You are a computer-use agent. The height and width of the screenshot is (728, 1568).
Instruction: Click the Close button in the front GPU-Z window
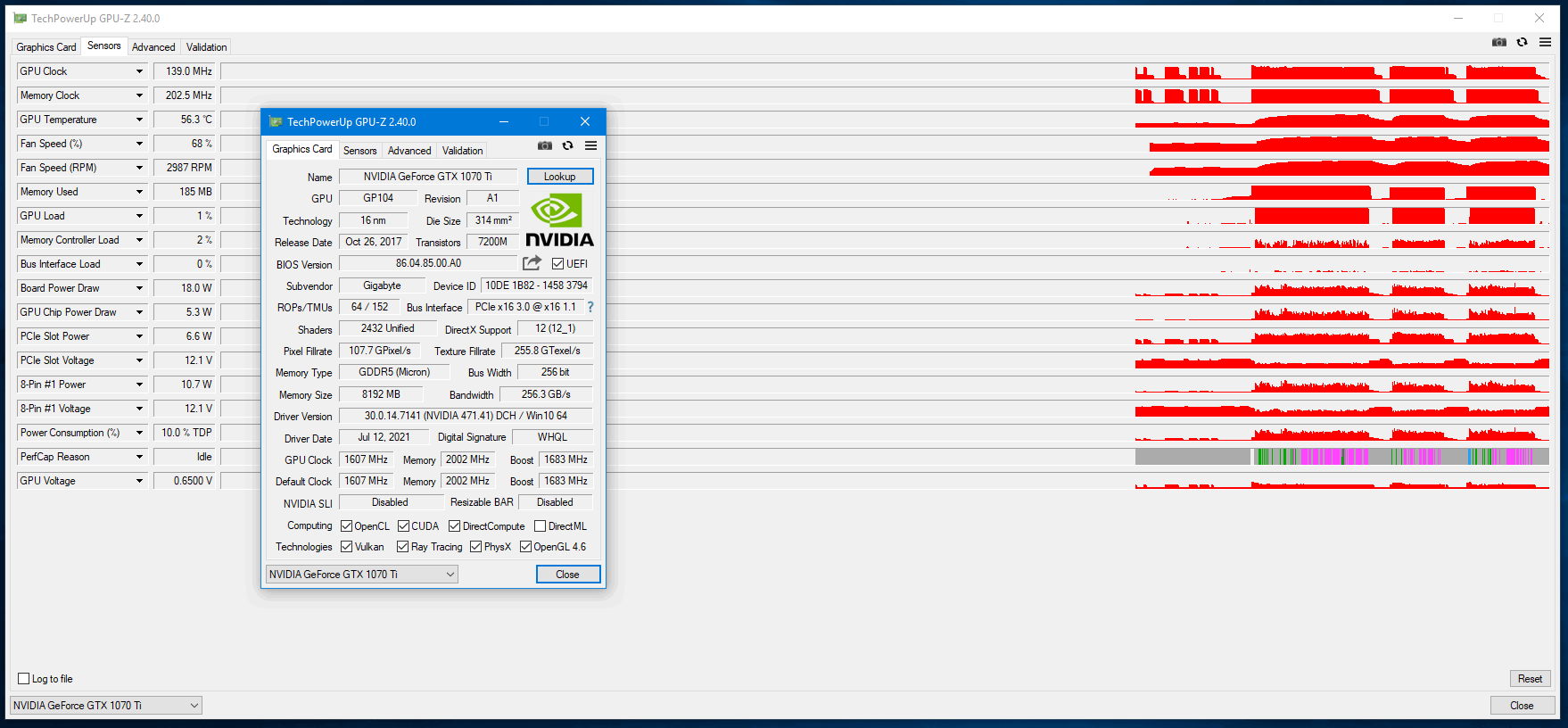coord(568,574)
